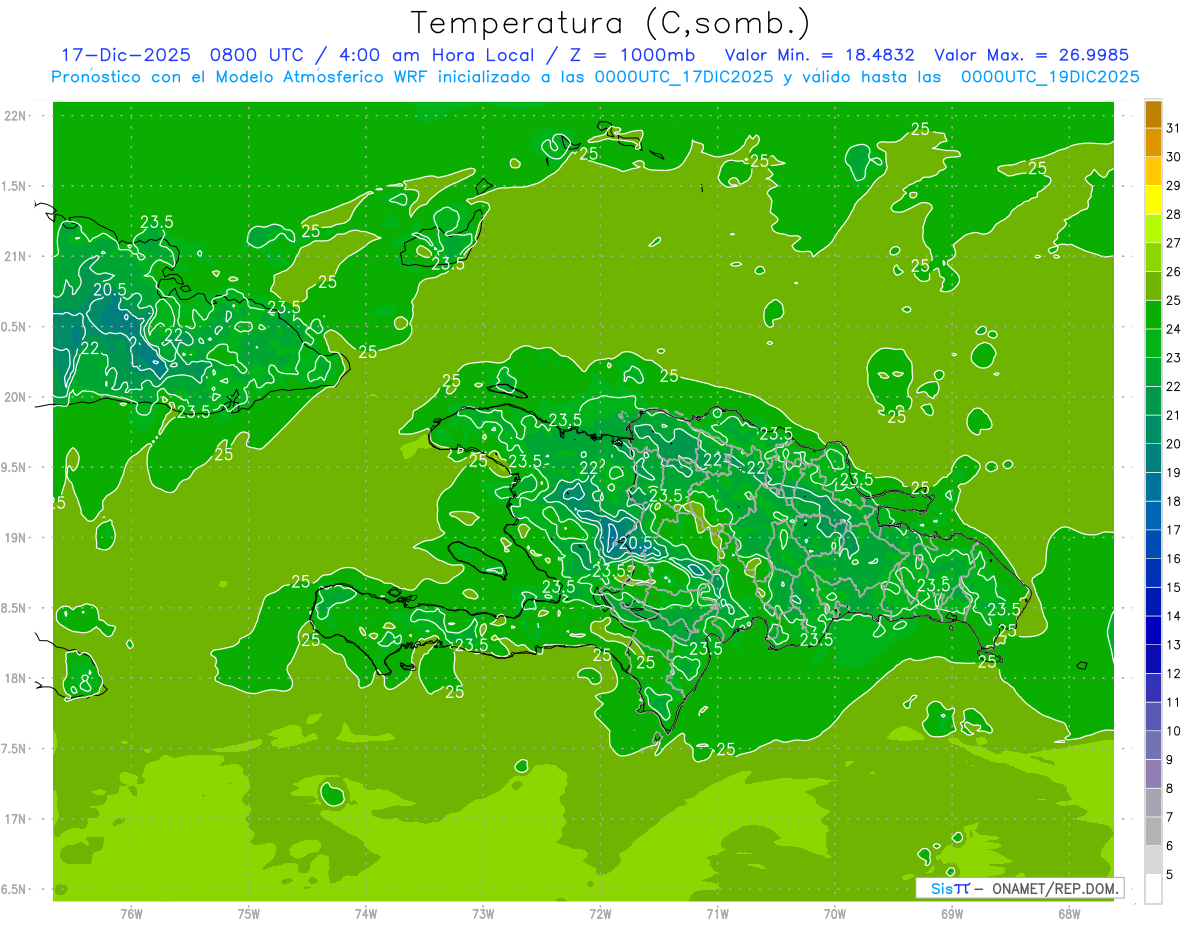Select the '75W' longitude axis label
This screenshot has width=1200, height=927.
[x=248, y=914]
